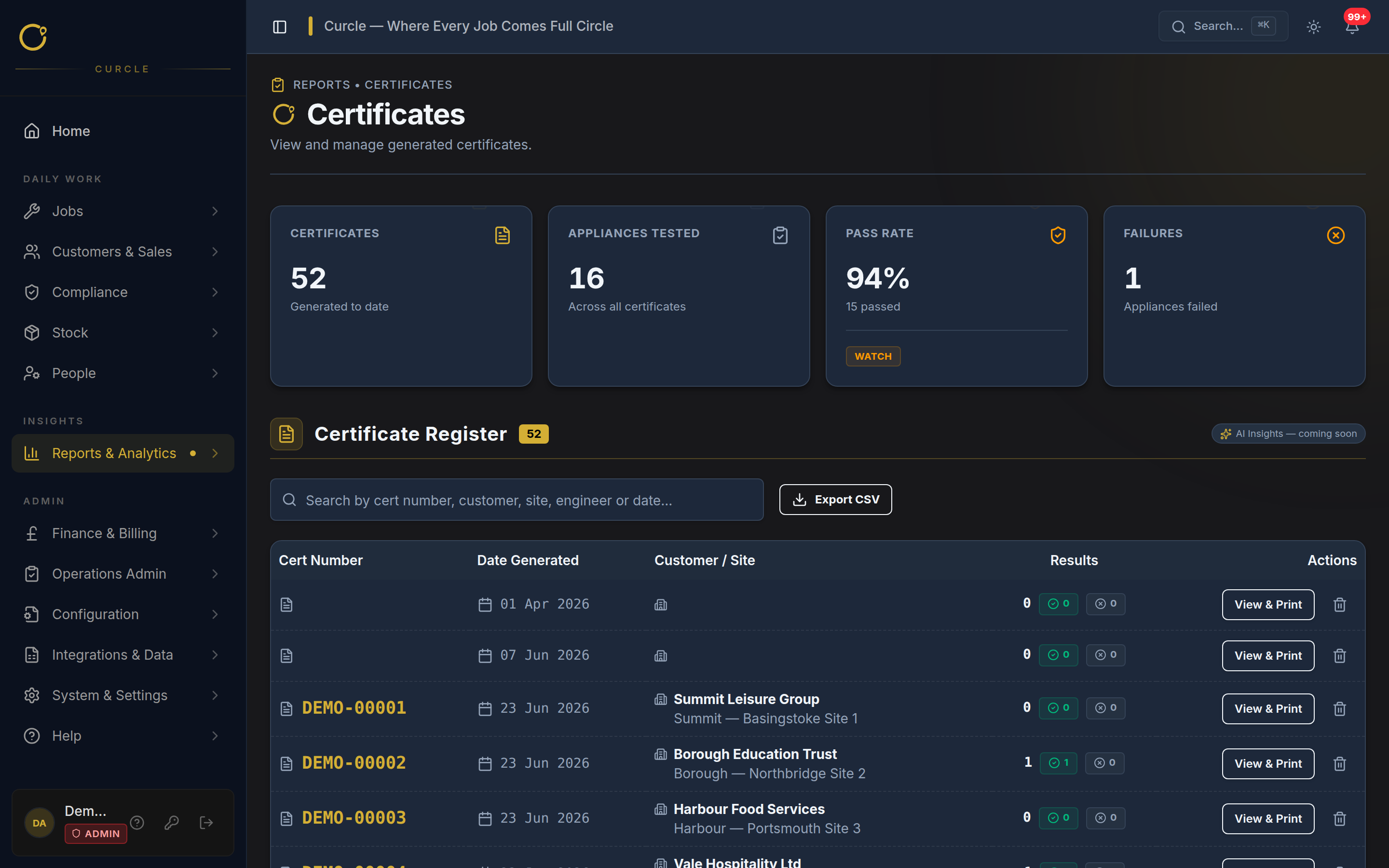Screen dimensions: 1389x868
Task: Click the Configuration file-cog icon
Action: click(x=31, y=614)
